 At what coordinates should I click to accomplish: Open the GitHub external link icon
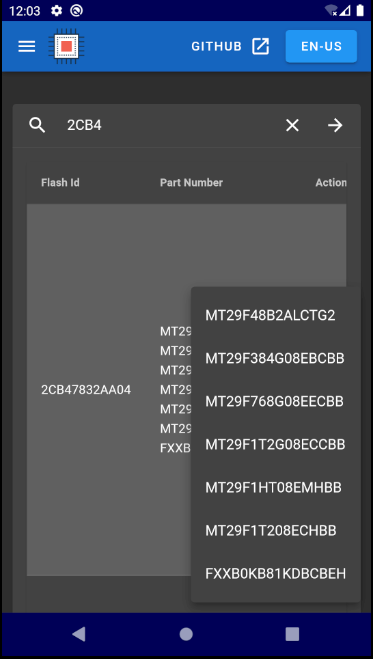click(260, 46)
